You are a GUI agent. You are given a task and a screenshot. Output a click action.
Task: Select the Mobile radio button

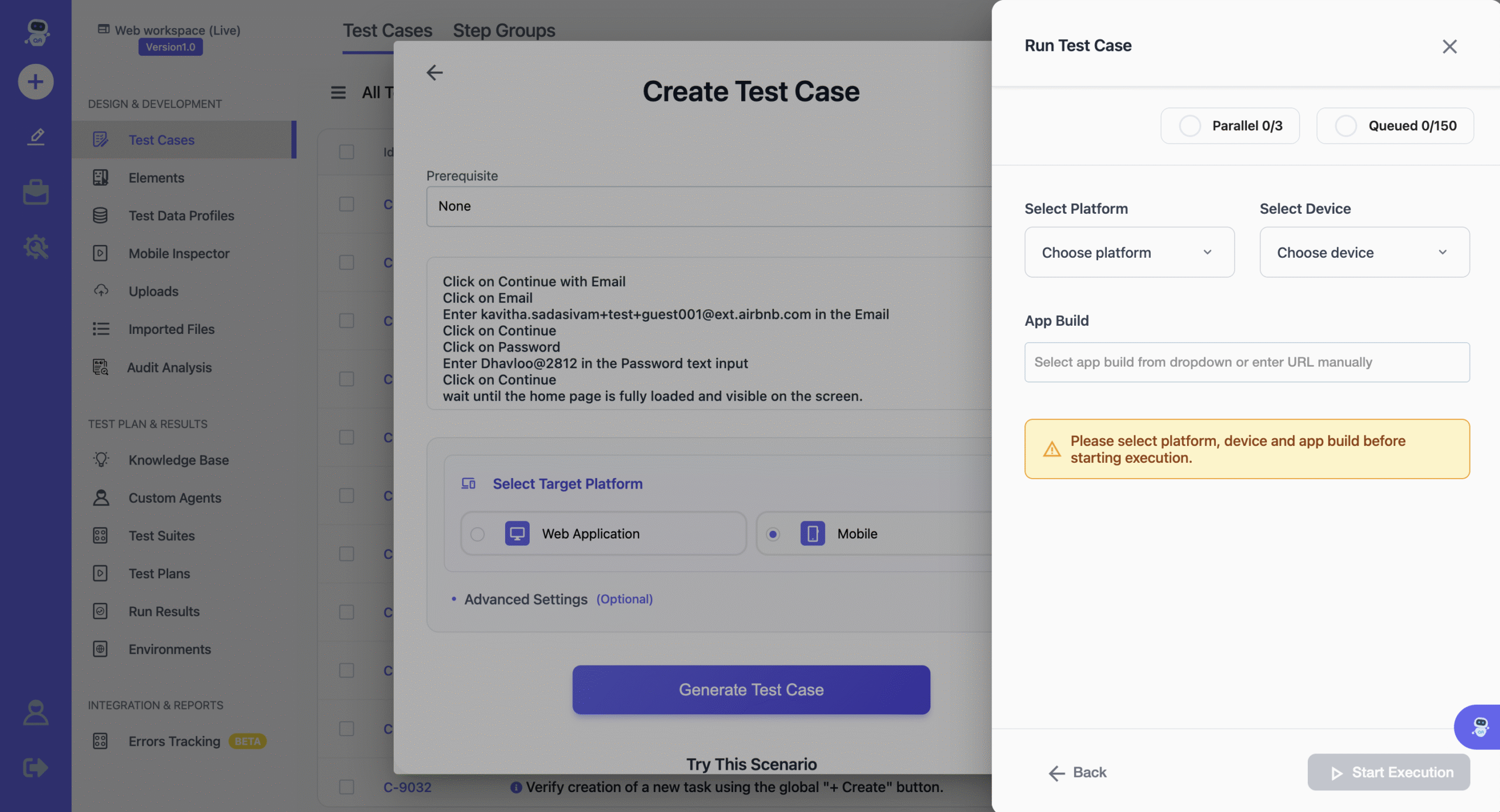click(773, 534)
